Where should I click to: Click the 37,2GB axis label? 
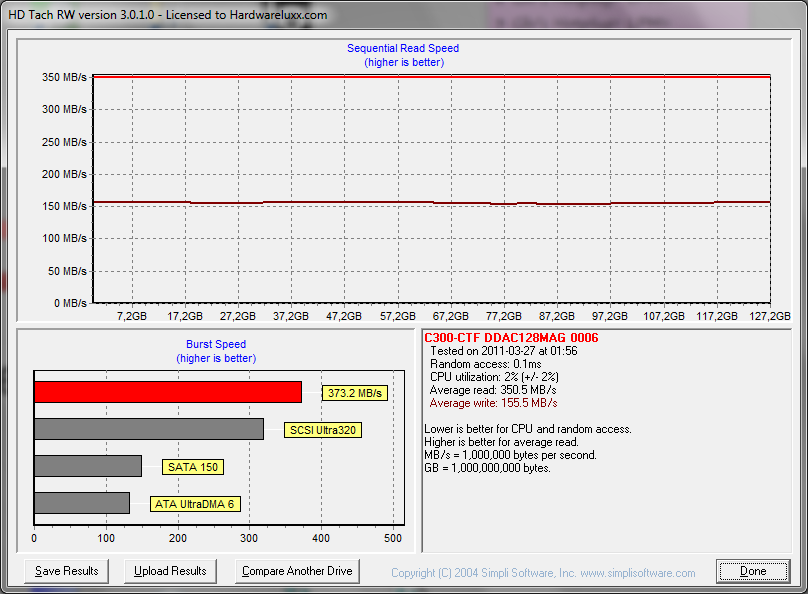291,316
